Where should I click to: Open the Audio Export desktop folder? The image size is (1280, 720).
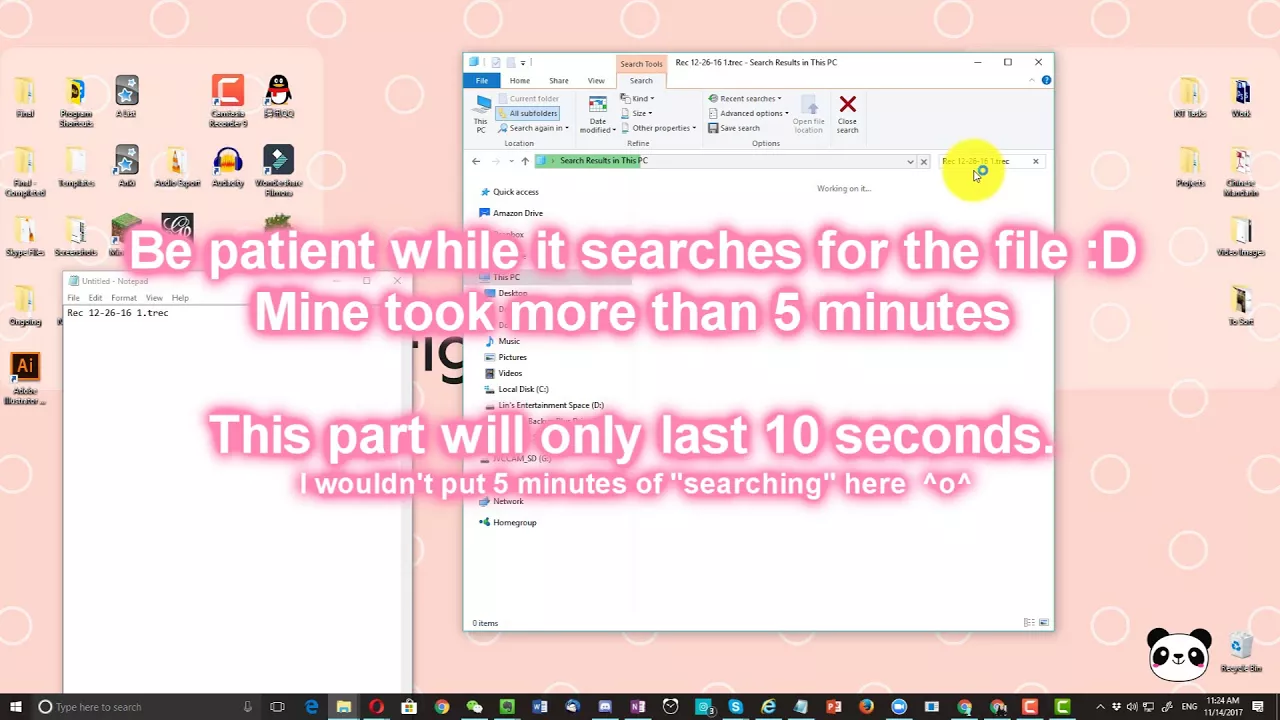[x=177, y=167]
